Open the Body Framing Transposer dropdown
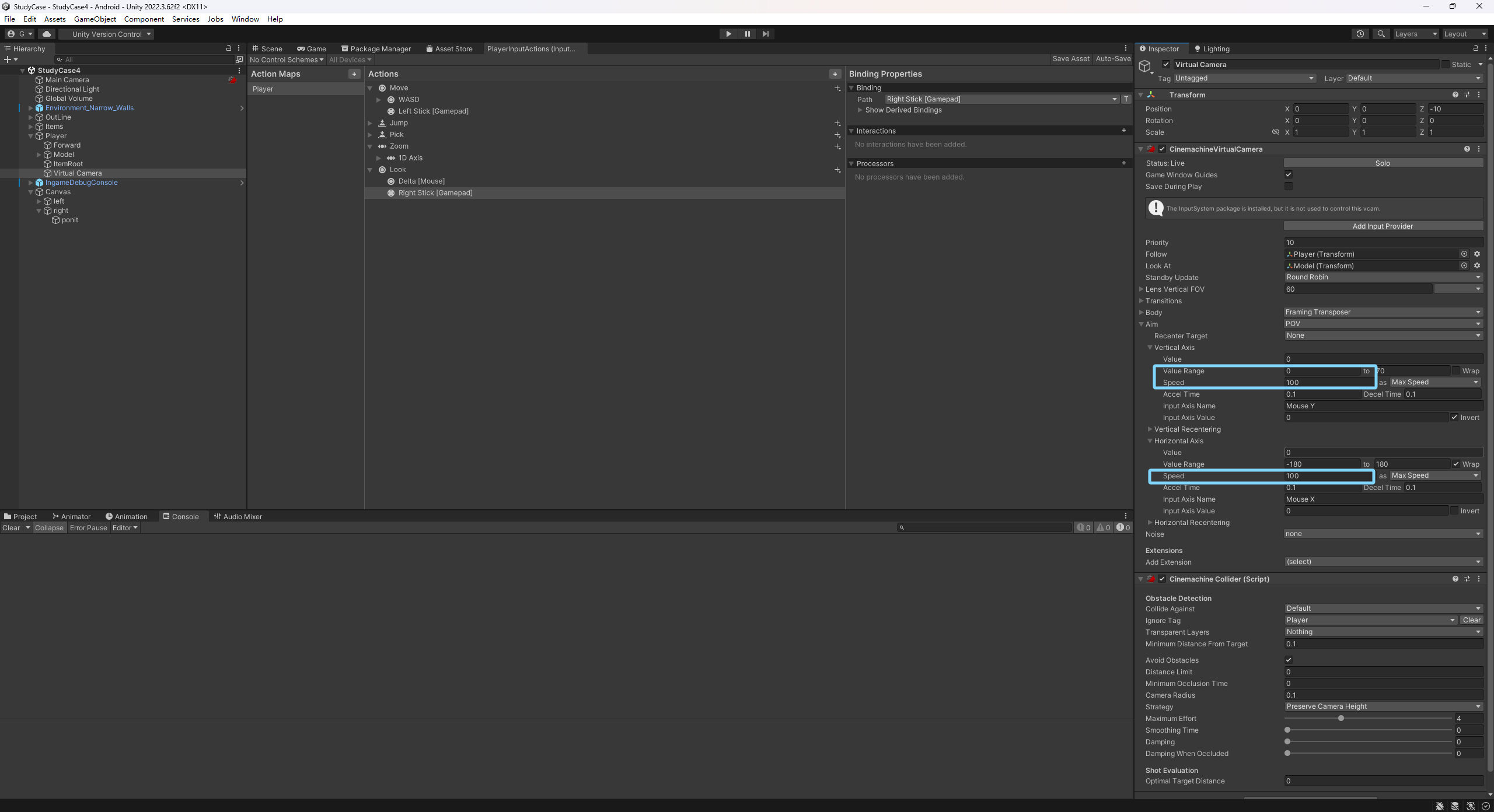 click(1383, 312)
